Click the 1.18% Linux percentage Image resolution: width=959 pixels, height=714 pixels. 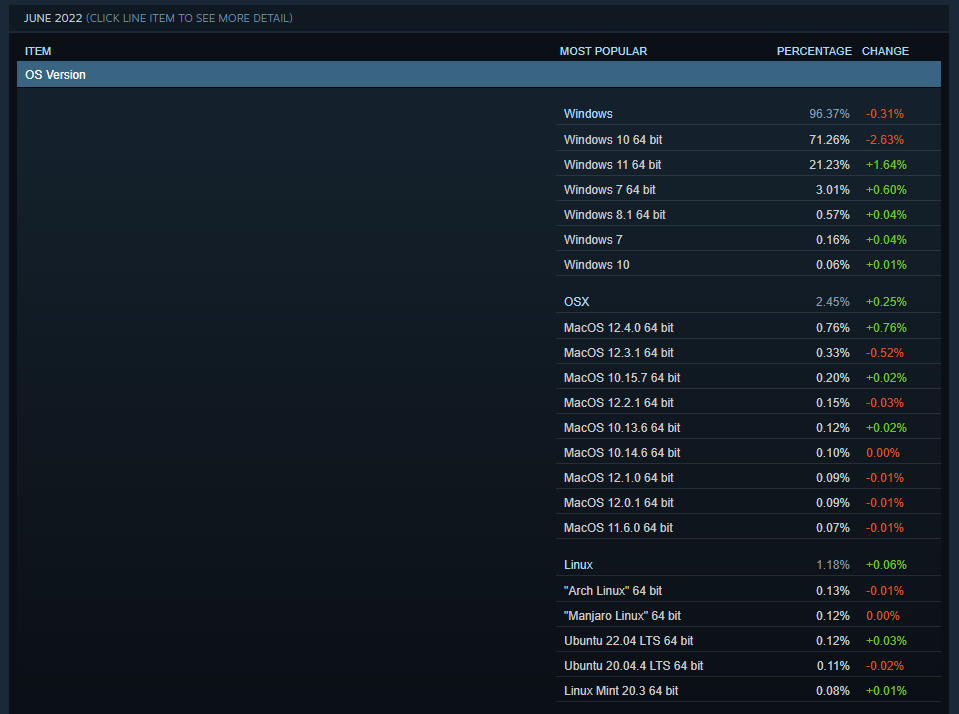pyautogui.click(x=832, y=565)
